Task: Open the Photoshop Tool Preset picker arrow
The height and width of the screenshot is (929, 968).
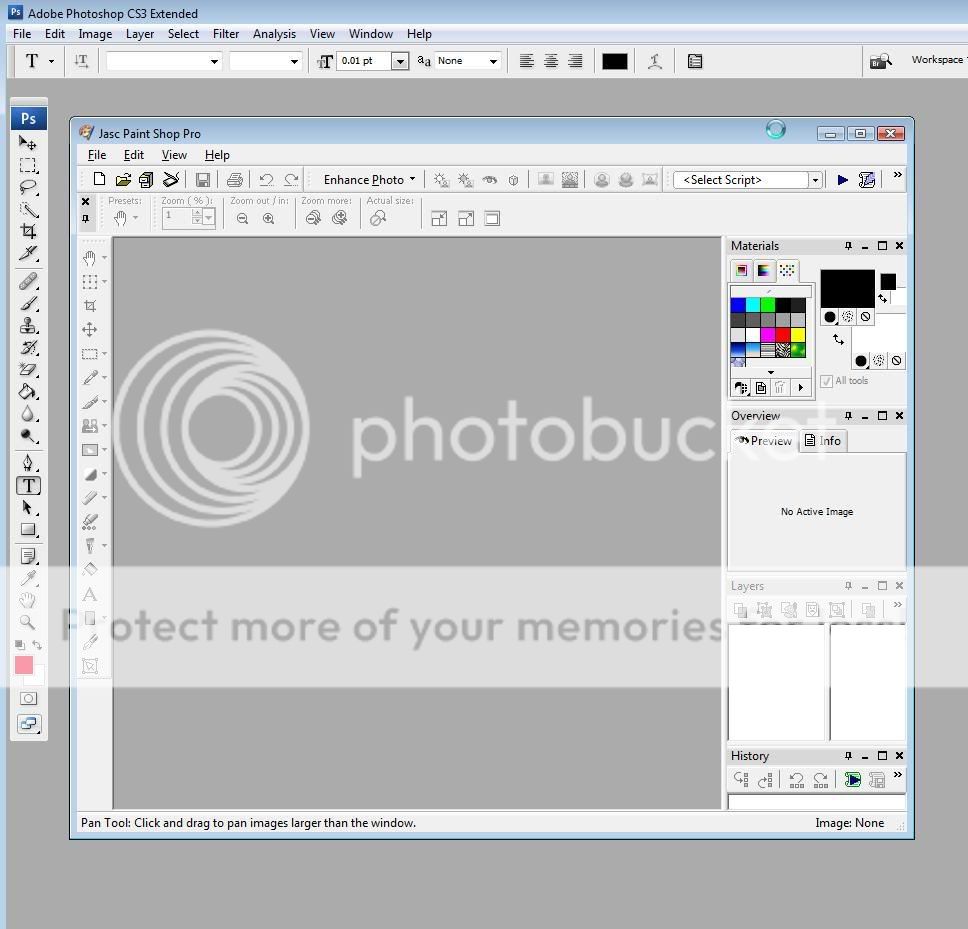Action: pyautogui.click(x=51, y=61)
